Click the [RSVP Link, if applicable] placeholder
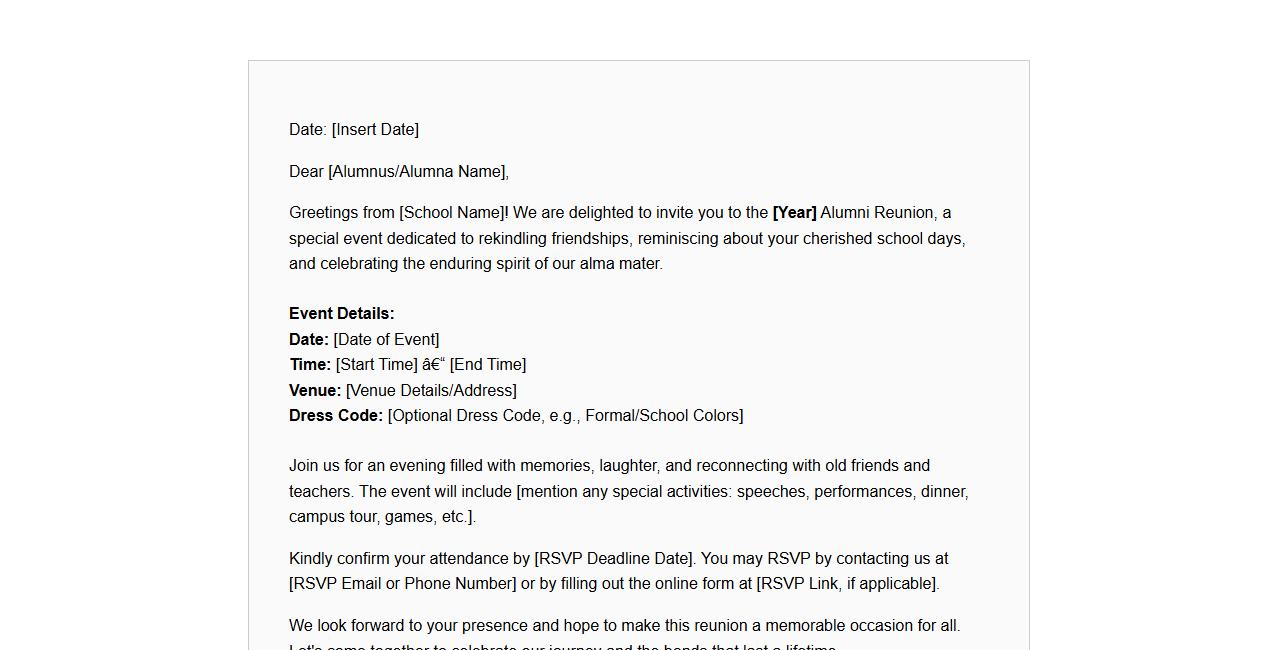This screenshot has height=650, width=1278. 847,584
